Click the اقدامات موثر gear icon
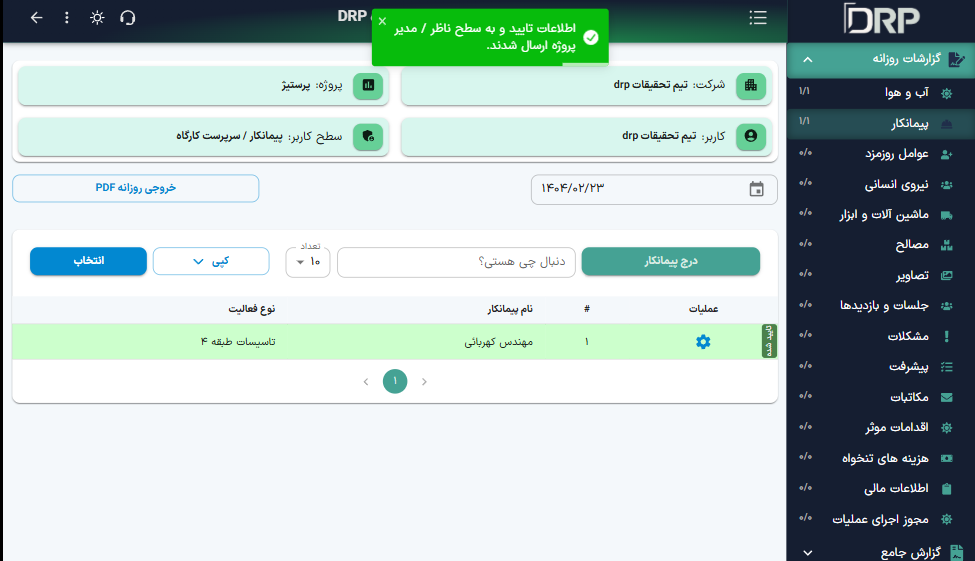The image size is (975, 561). pyautogui.click(x=946, y=428)
